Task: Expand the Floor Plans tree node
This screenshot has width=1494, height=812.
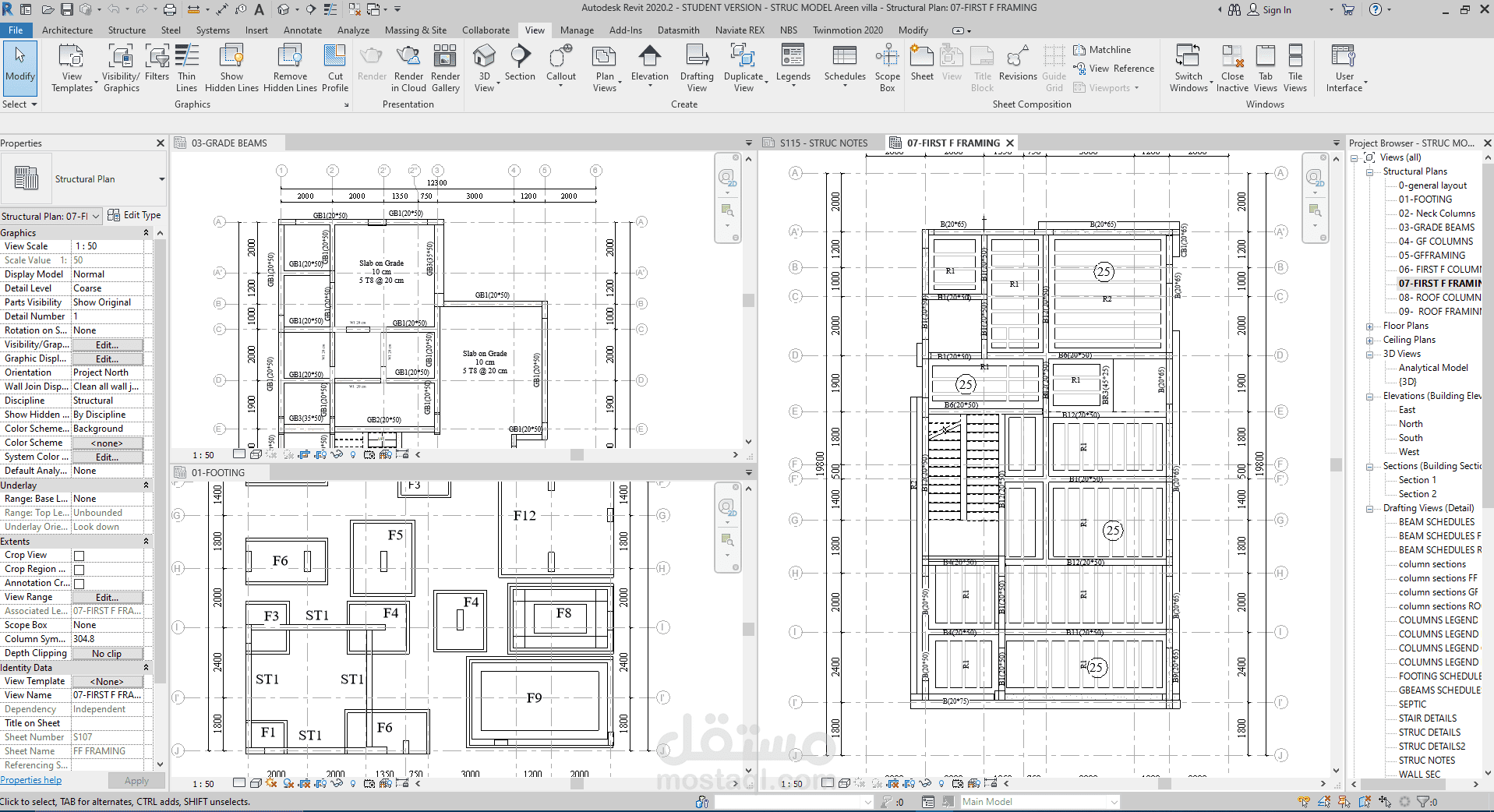Action: click(x=1369, y=327)
